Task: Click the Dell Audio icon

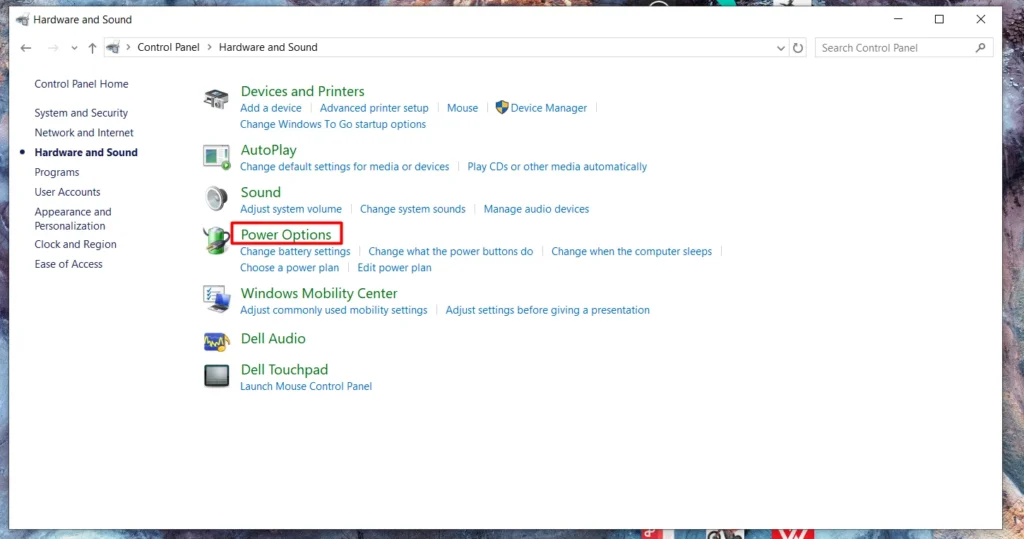Action: coord(216,342)
